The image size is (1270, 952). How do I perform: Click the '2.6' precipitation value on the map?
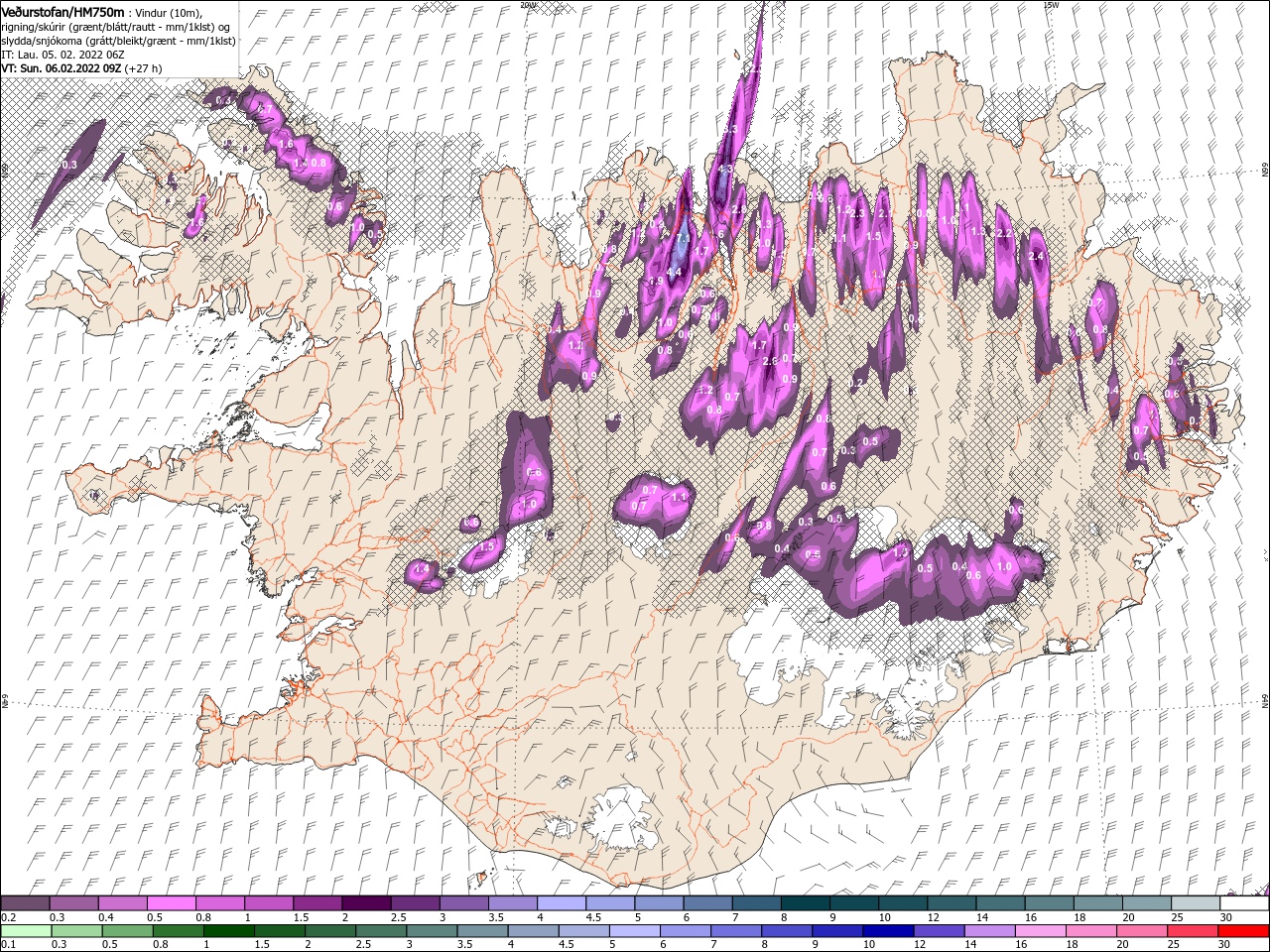[770, 361]
